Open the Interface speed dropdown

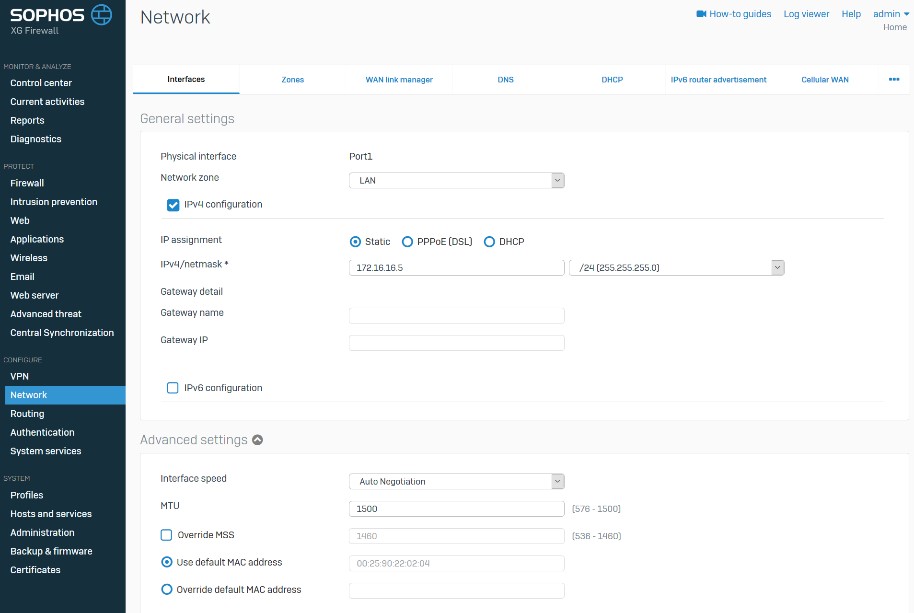point(457,482)
